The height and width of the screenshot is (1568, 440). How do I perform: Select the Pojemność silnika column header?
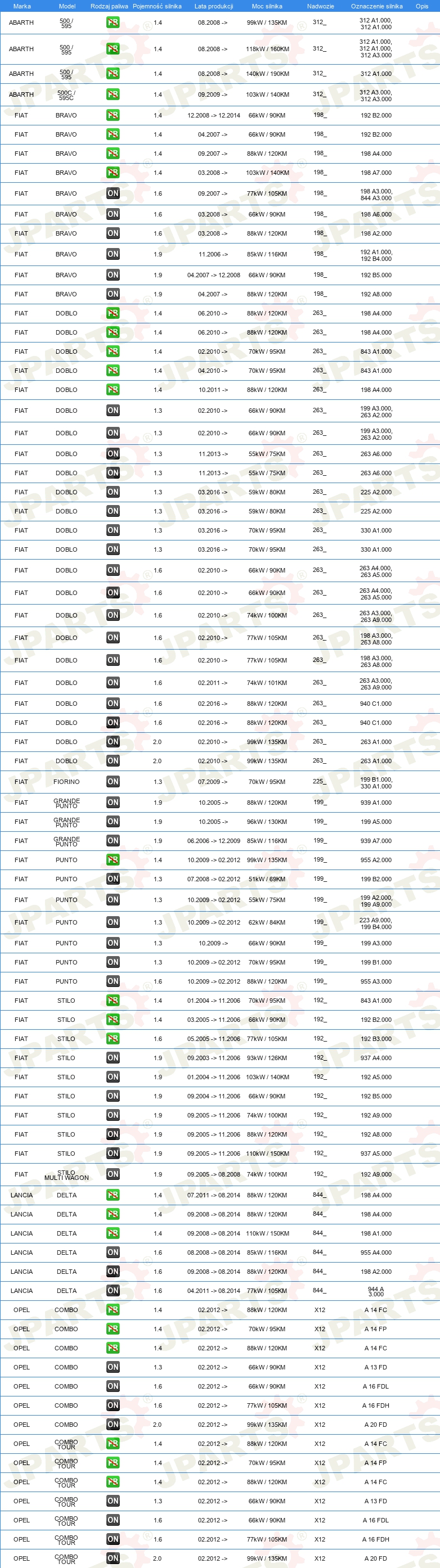[157, 6]
